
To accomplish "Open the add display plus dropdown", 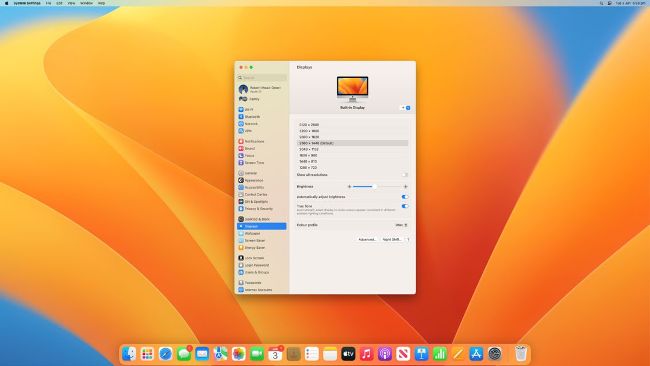I will 405,108.
